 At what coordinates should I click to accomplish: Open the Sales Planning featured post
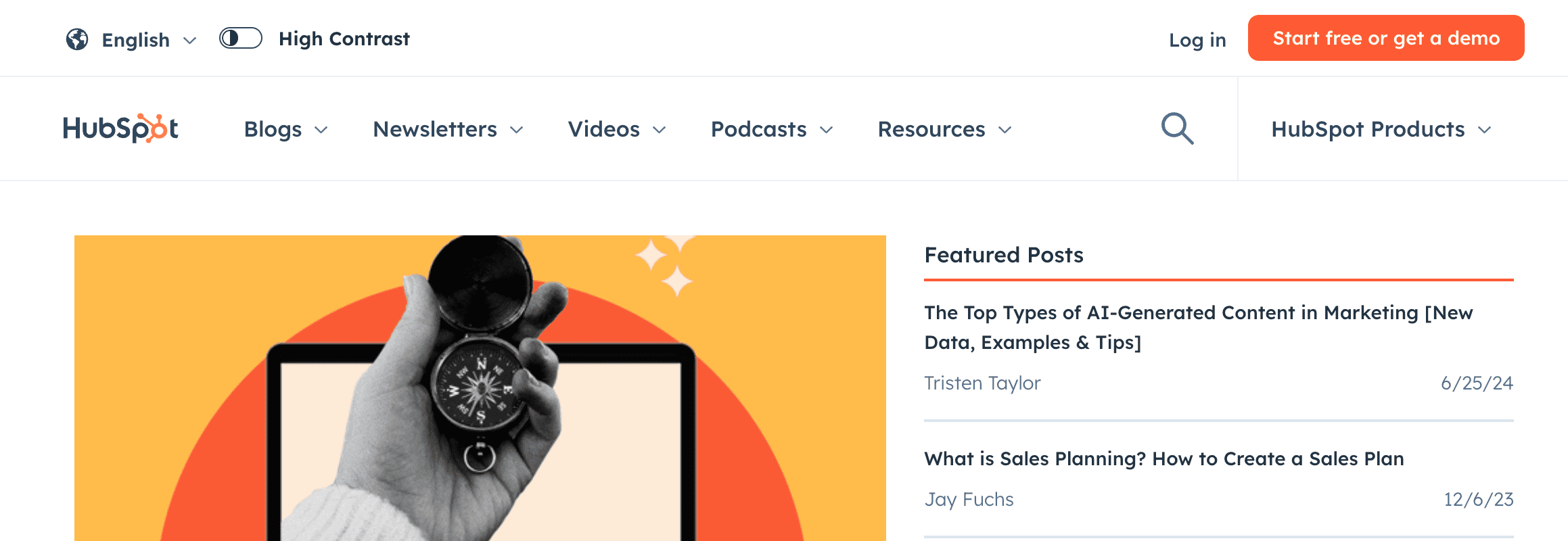[x=1163, y=458]
